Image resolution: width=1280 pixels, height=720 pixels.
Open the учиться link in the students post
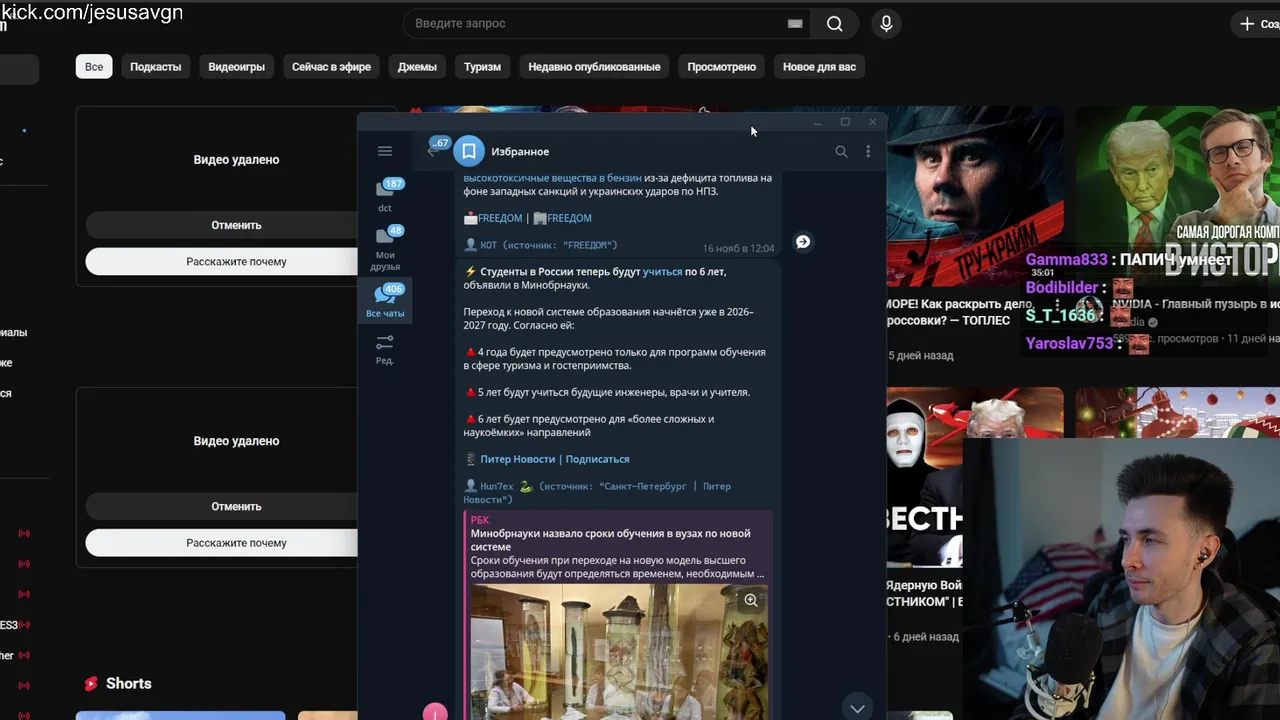click(x=662, y=272)
